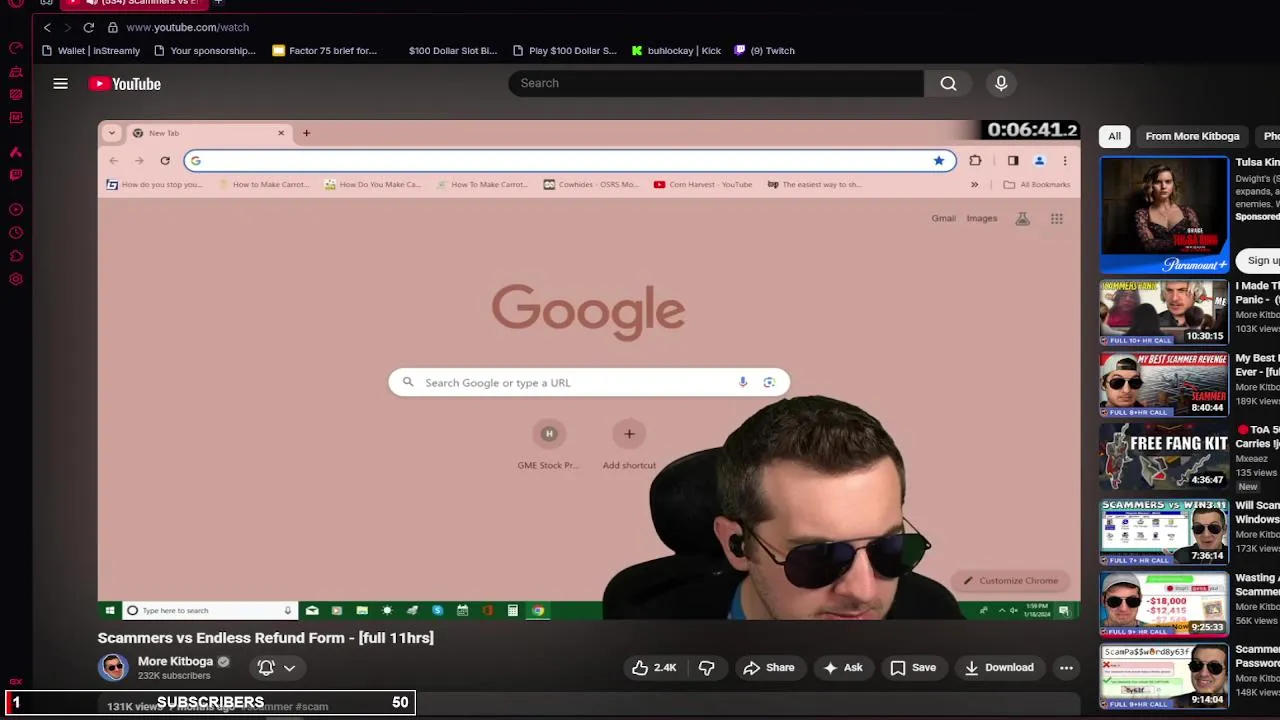Open the 9:14:04 scammer password video thumbnail
The height and width of the screenshot is (720, 1280).
[x=1164, y=676]
